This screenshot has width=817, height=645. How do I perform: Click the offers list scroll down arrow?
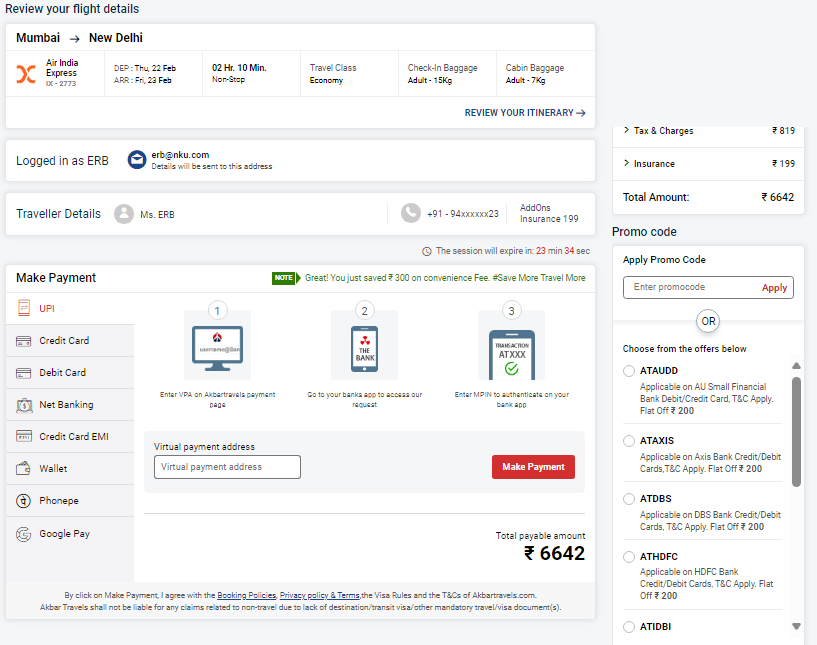(x=796, y=626)
